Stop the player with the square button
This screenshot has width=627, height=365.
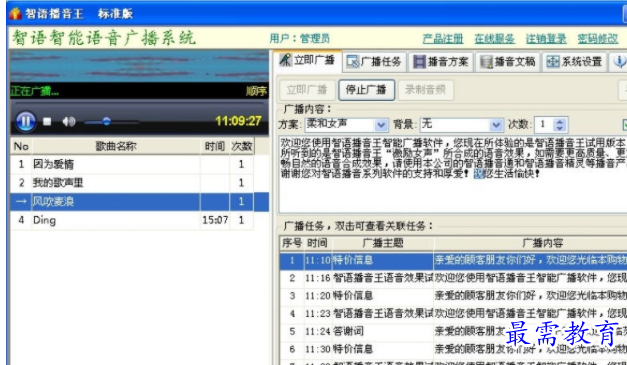pyautogui.click(x=47, y=121)
